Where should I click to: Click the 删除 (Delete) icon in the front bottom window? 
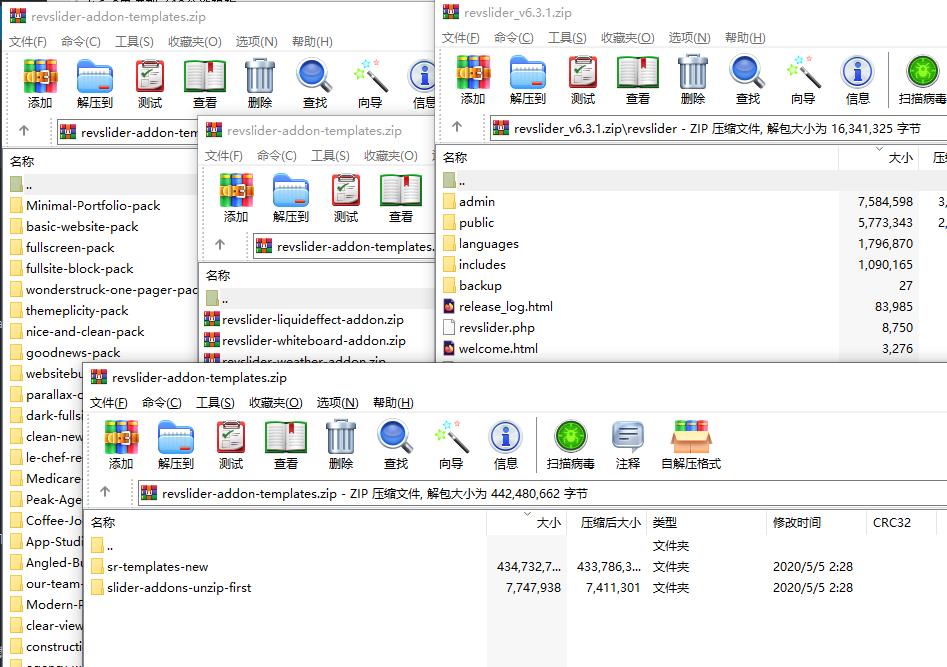coord(341,445)
